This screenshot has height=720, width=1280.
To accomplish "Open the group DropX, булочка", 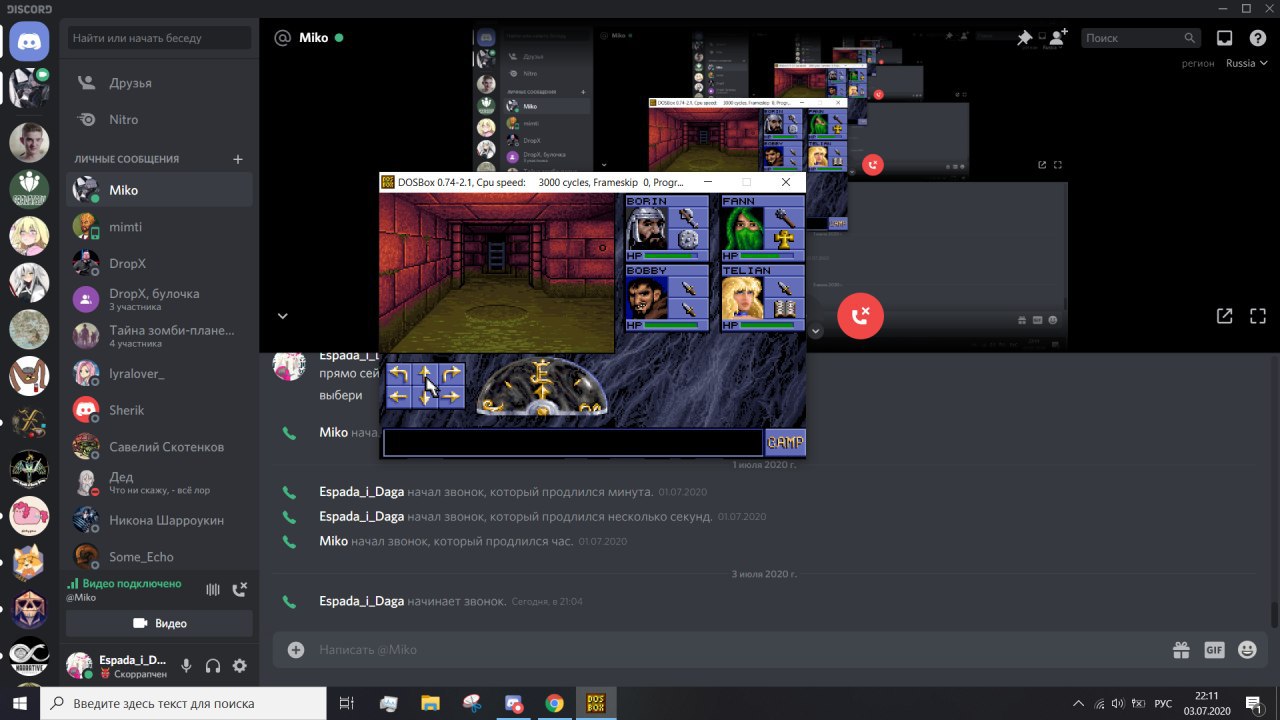I will coord(159,300).
